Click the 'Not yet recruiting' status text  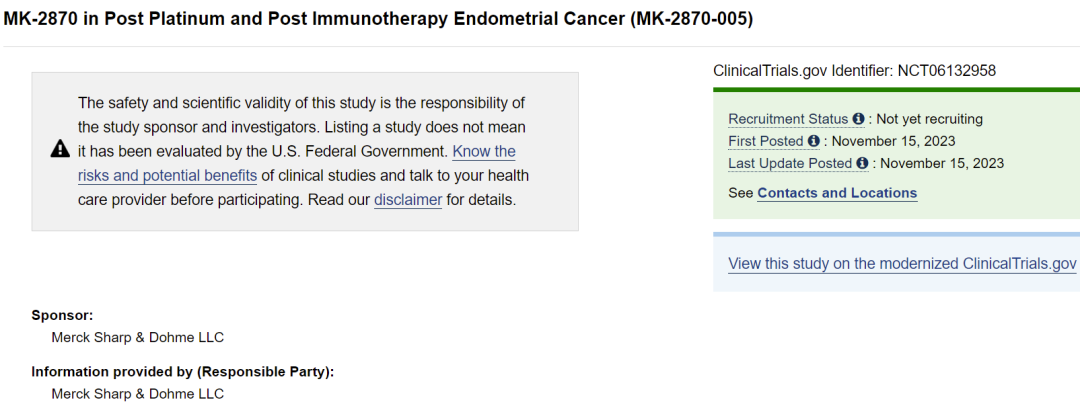click(929, 119)
